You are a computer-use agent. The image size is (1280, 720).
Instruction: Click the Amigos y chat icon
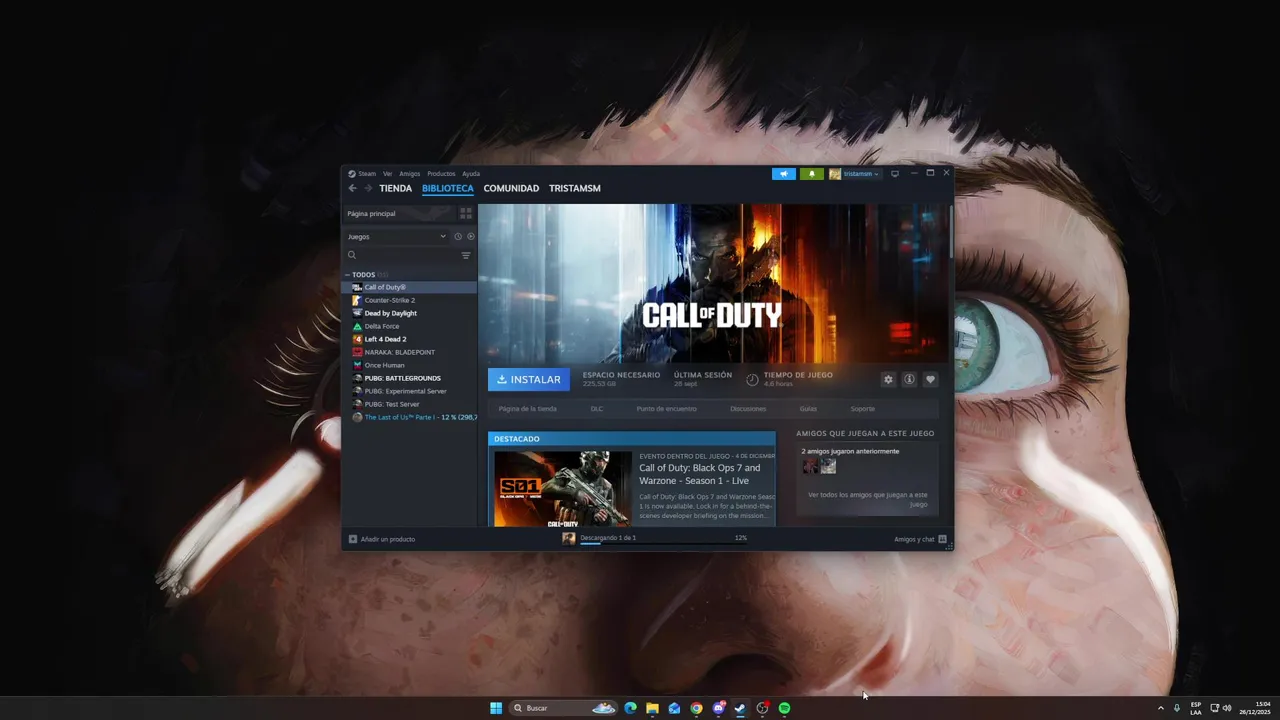942,539
